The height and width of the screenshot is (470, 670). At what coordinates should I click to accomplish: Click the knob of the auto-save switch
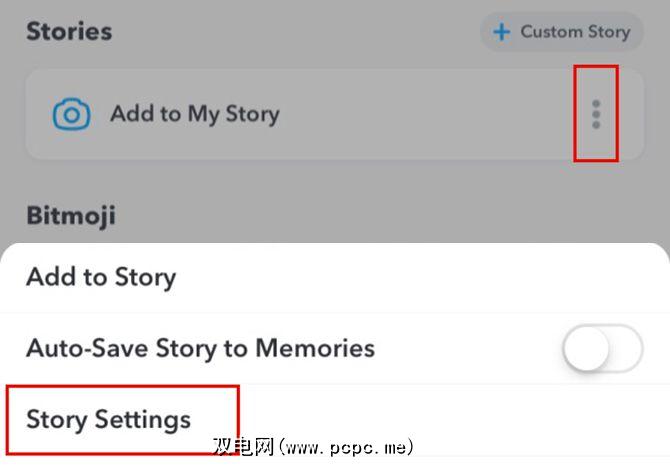(x=586, y=348)
